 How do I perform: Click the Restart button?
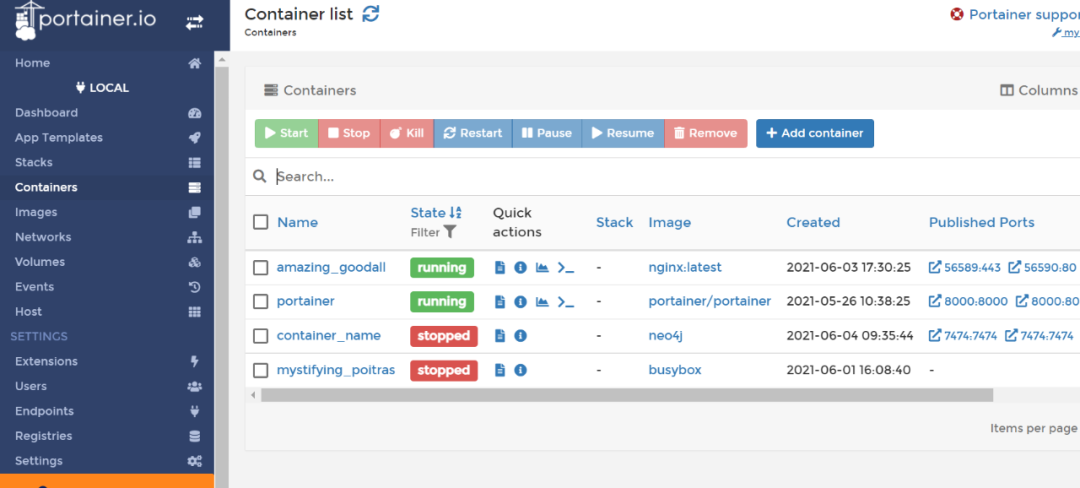pyautogui.click(x=472, y=134)
